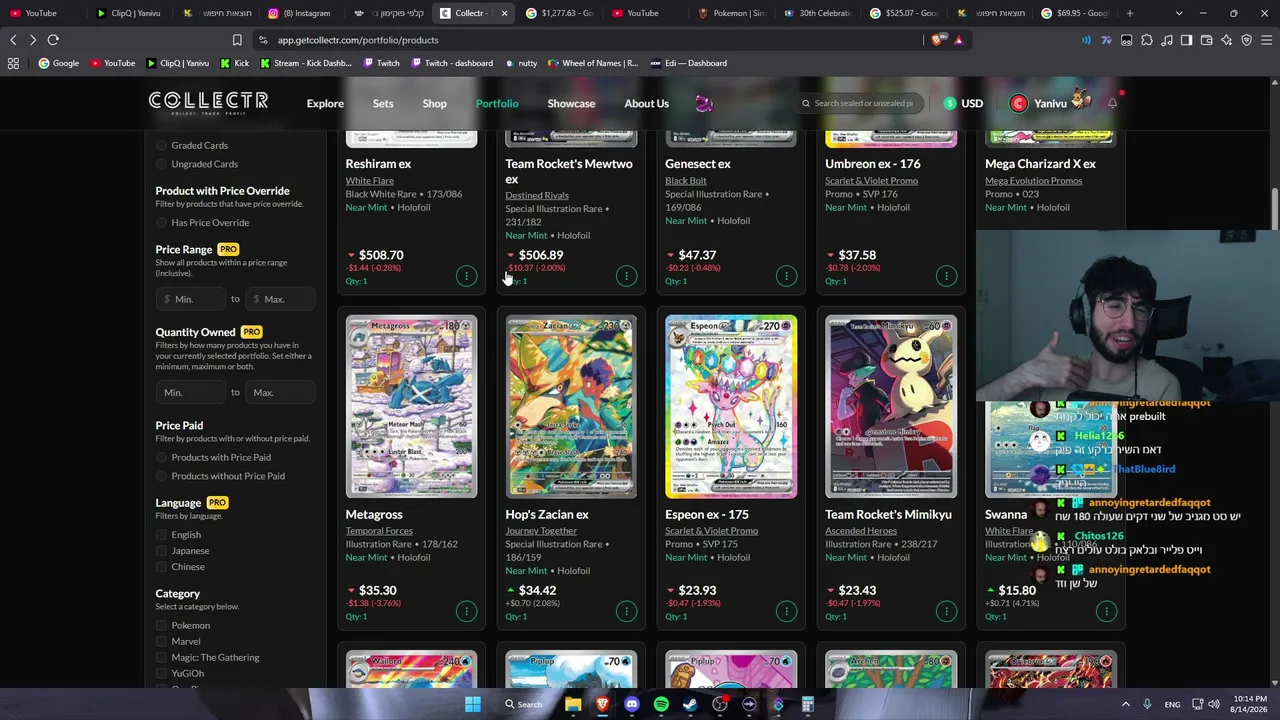Check the Marvel category filter
The image size is (1280, 720).
[161, 641]
